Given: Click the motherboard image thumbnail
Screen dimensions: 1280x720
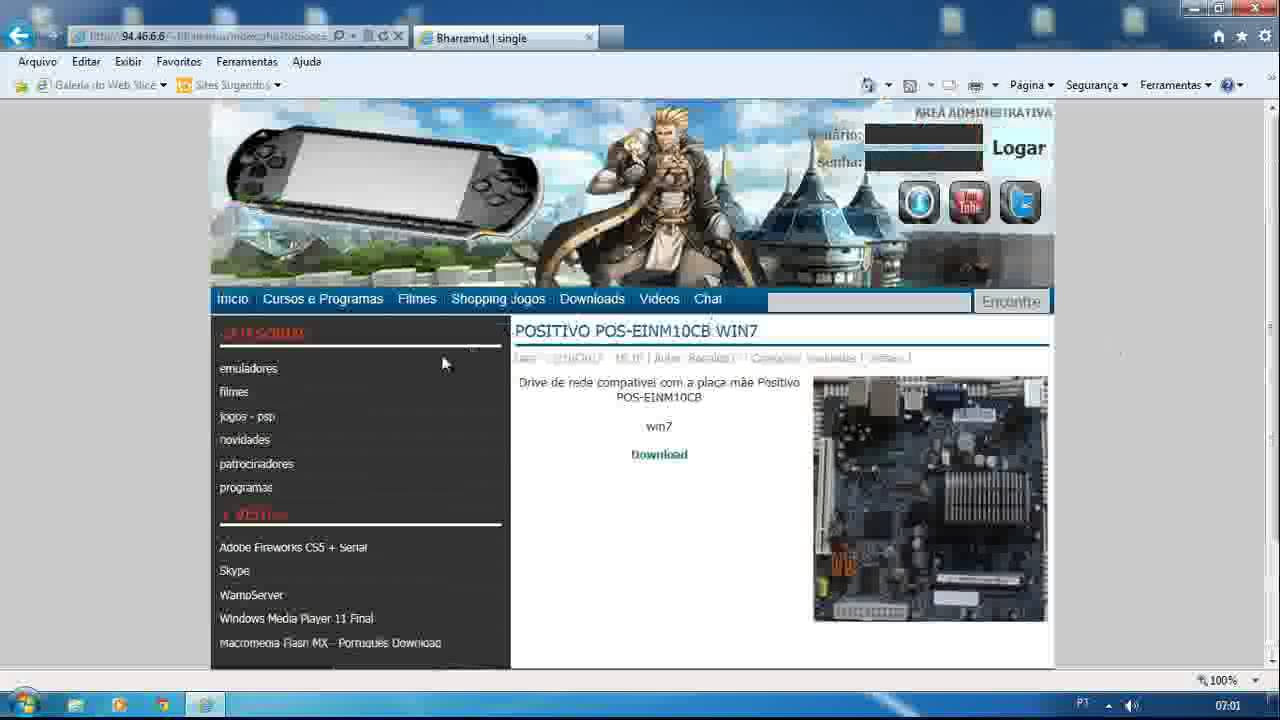Looking at the screenshot, I should point(930,499).
